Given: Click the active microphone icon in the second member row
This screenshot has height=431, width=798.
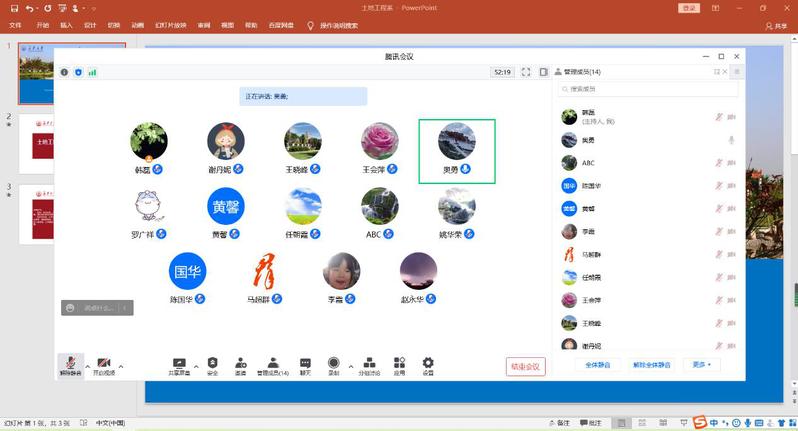Looking at the screenshot, I should point(731,140).
